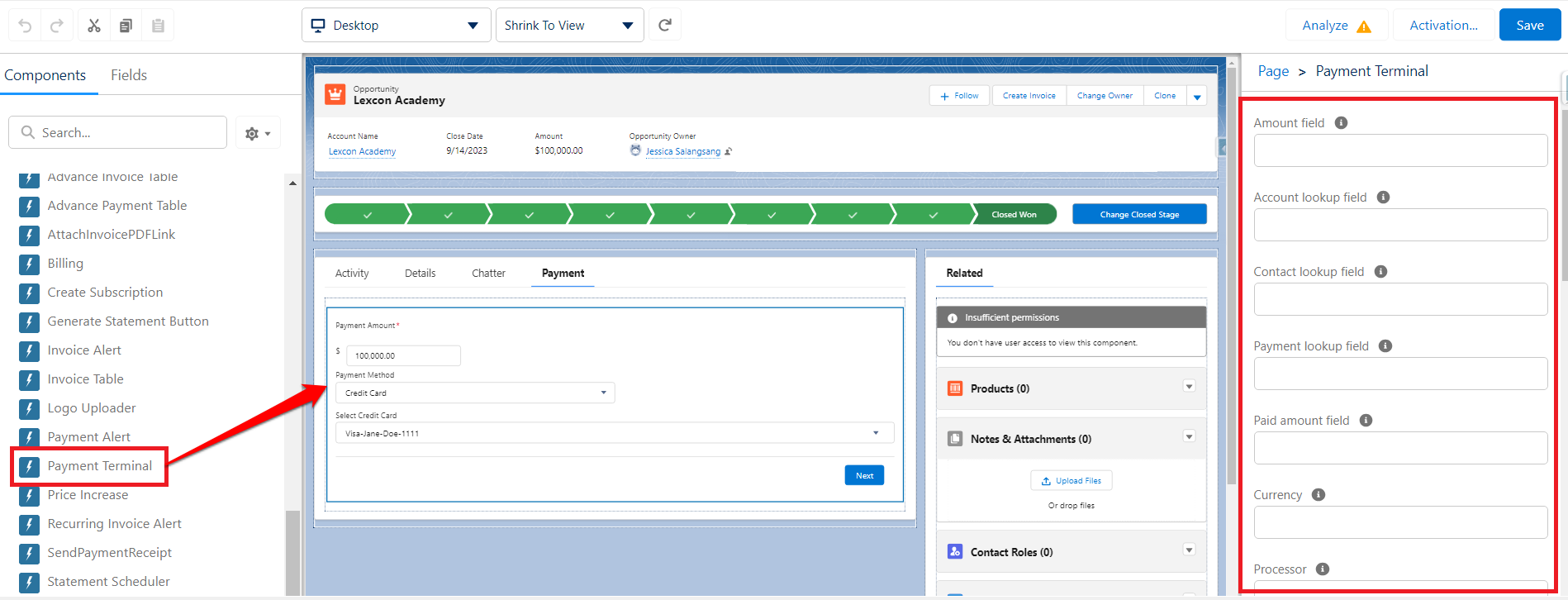Click the redo arrow icon
Screen dimensions: 1568x600
click(57, 26)
